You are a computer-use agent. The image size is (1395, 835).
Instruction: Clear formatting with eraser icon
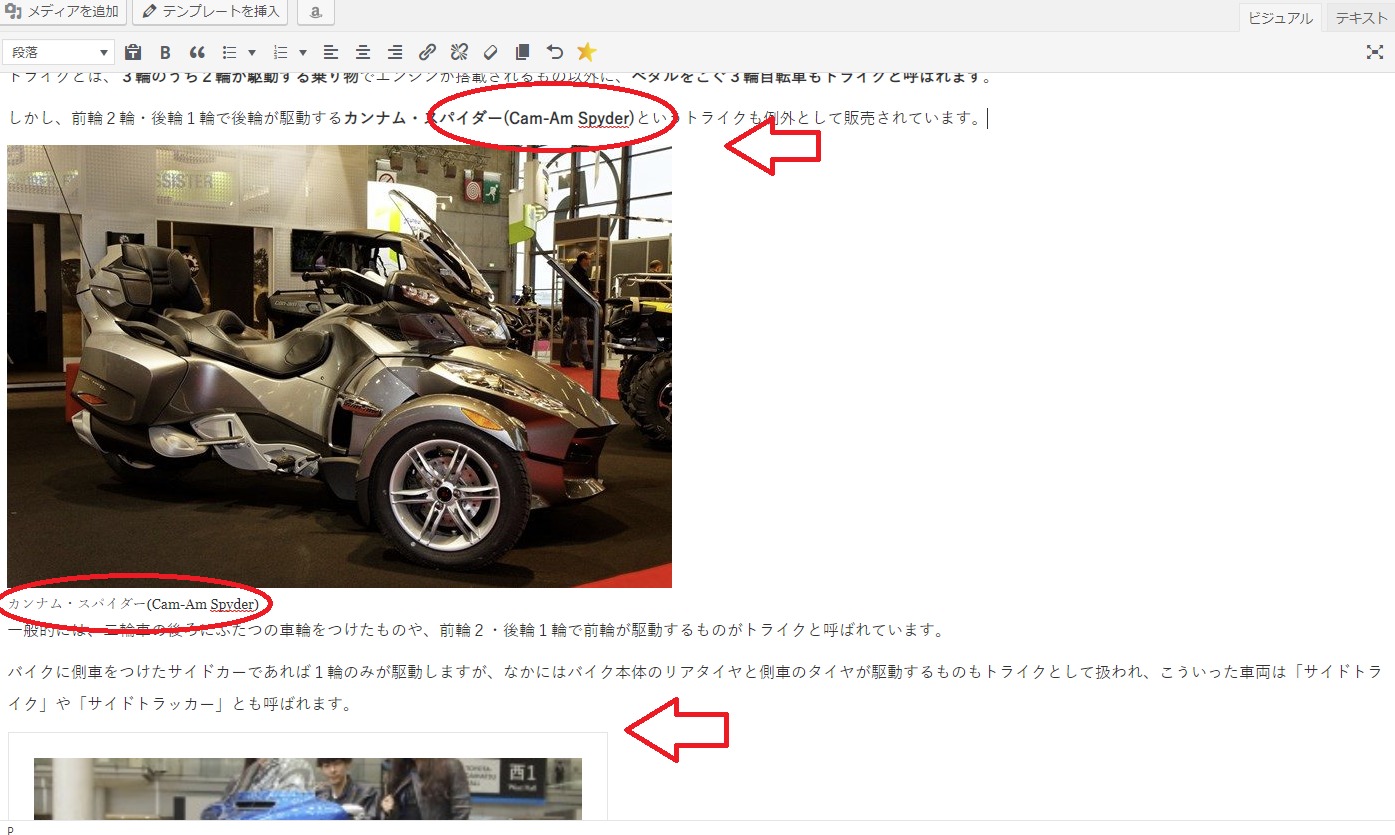[x=490, y=52]
